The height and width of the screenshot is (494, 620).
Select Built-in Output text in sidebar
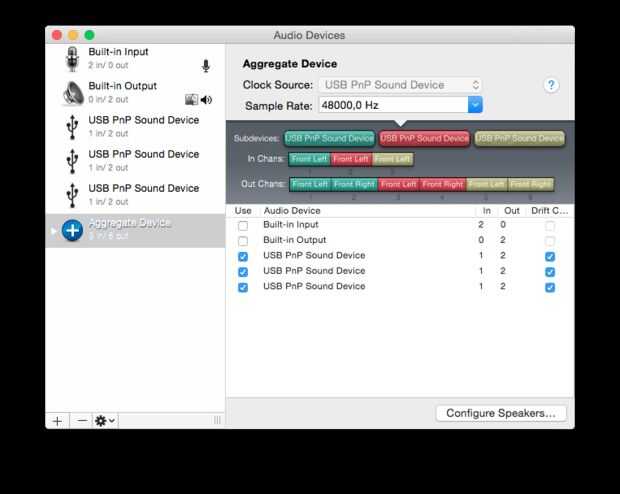pyautogui.click(x=123, y=86)
